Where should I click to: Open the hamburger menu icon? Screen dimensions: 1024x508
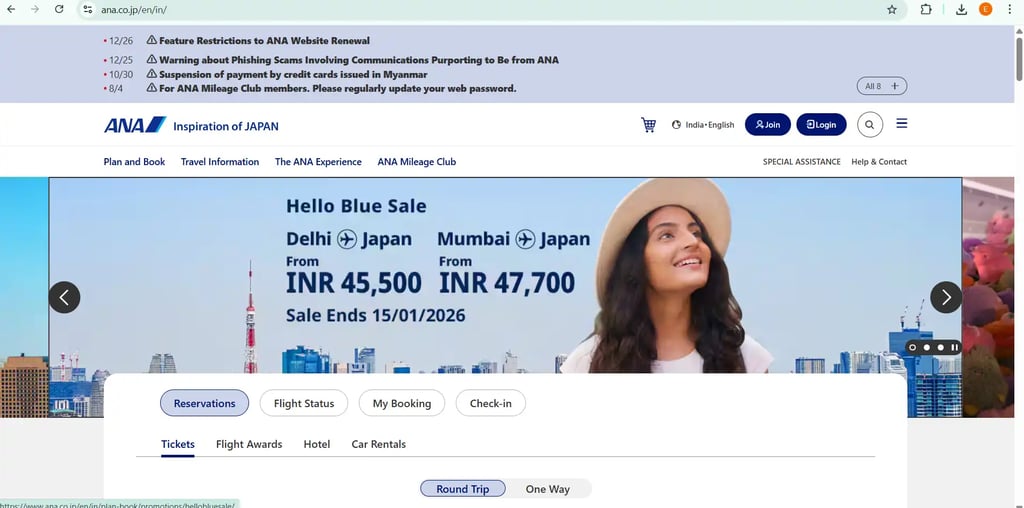click(902, 123)
